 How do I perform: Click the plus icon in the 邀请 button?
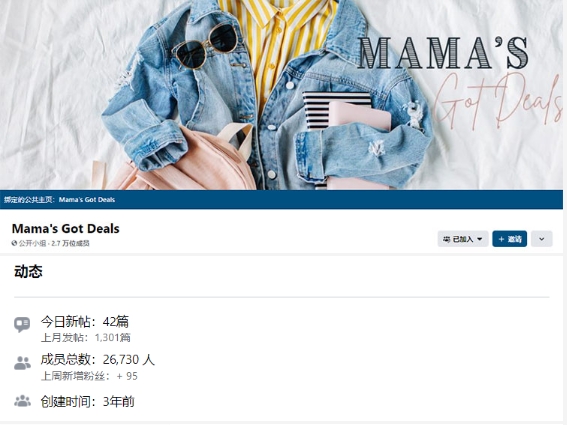click(501, 239)
